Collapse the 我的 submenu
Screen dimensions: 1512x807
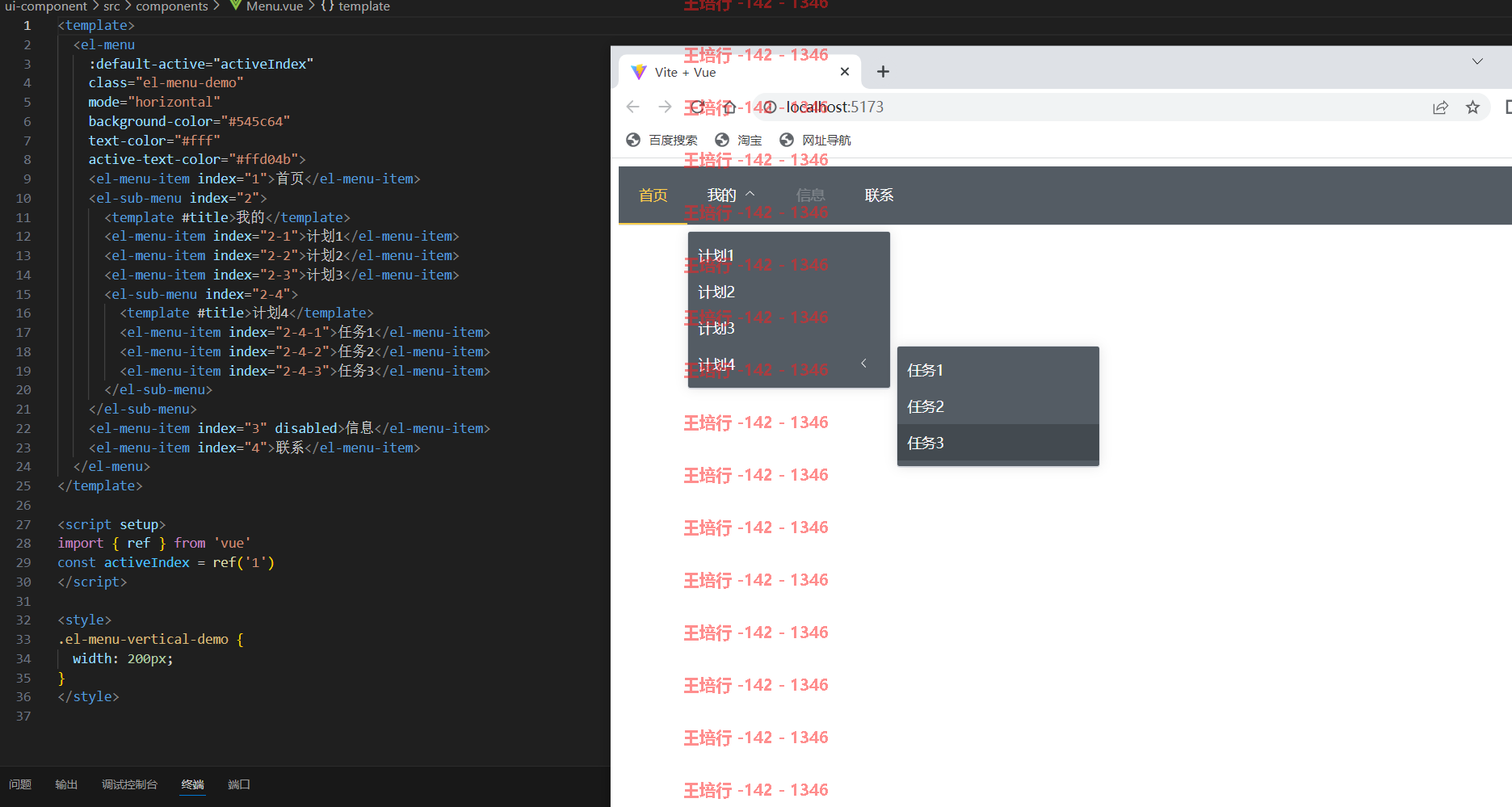pyautogui.click(x=731, y=195)
